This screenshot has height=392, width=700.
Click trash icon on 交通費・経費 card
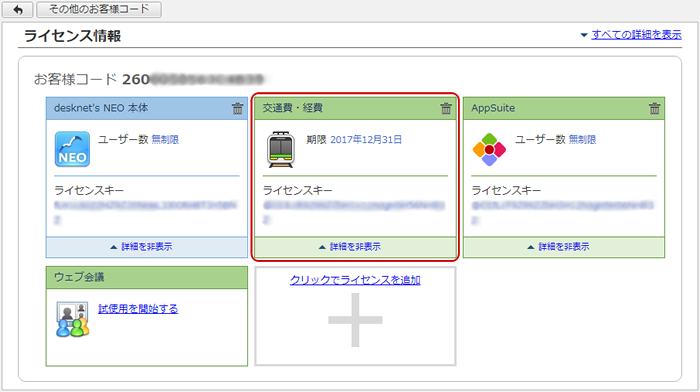pos(446,108)
